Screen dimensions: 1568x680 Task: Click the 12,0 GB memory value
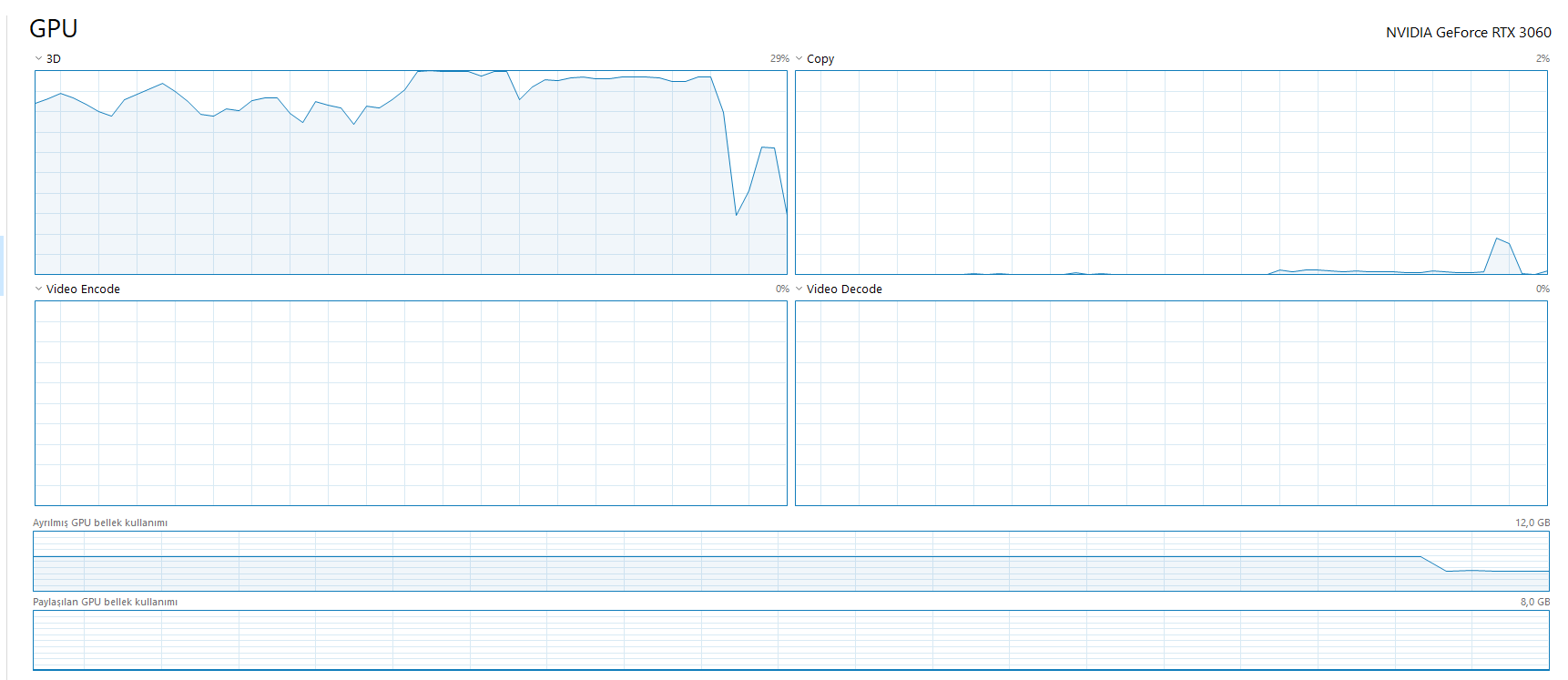1532,523
